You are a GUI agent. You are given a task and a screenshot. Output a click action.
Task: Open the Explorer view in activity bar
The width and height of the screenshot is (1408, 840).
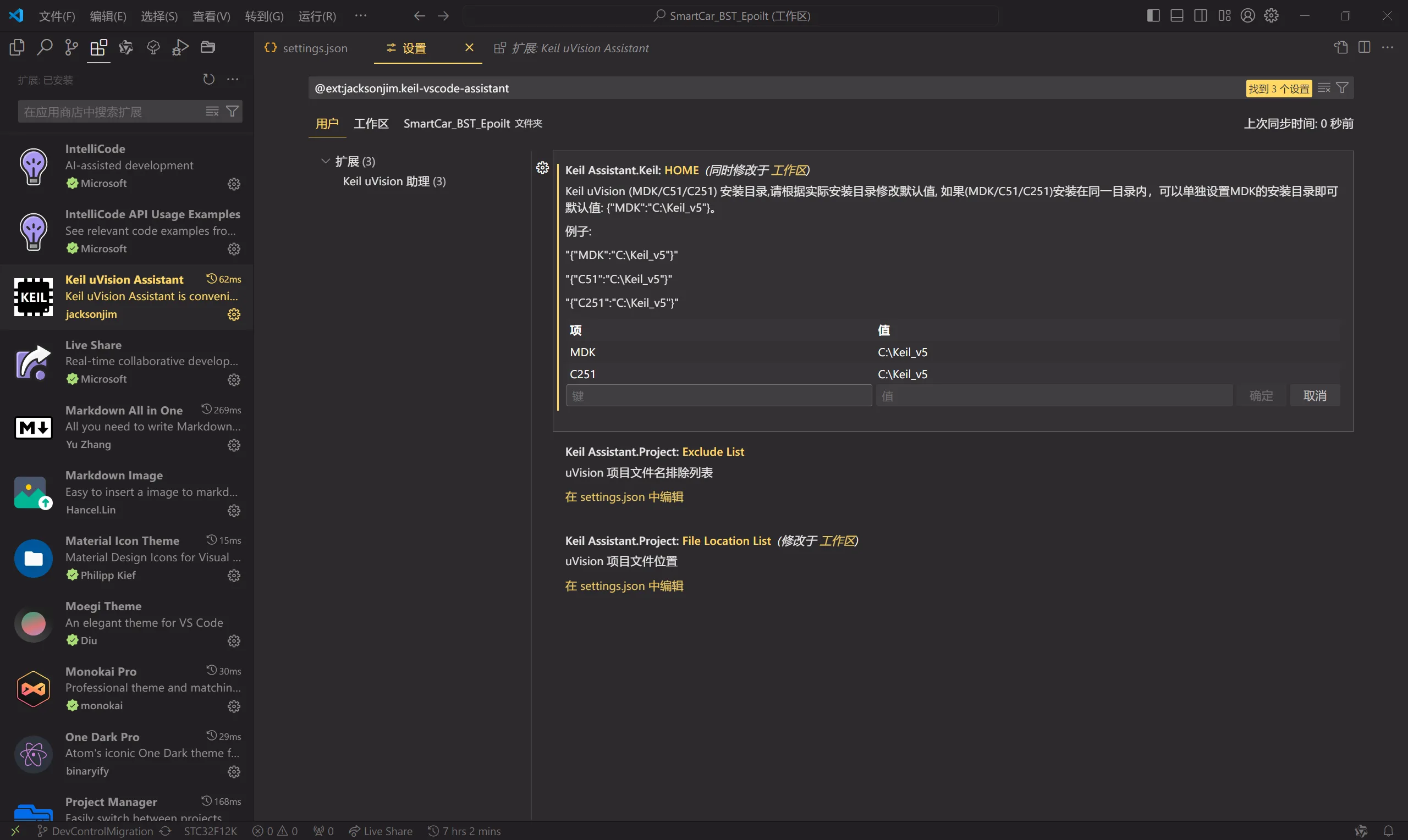(x=17, y=47)
